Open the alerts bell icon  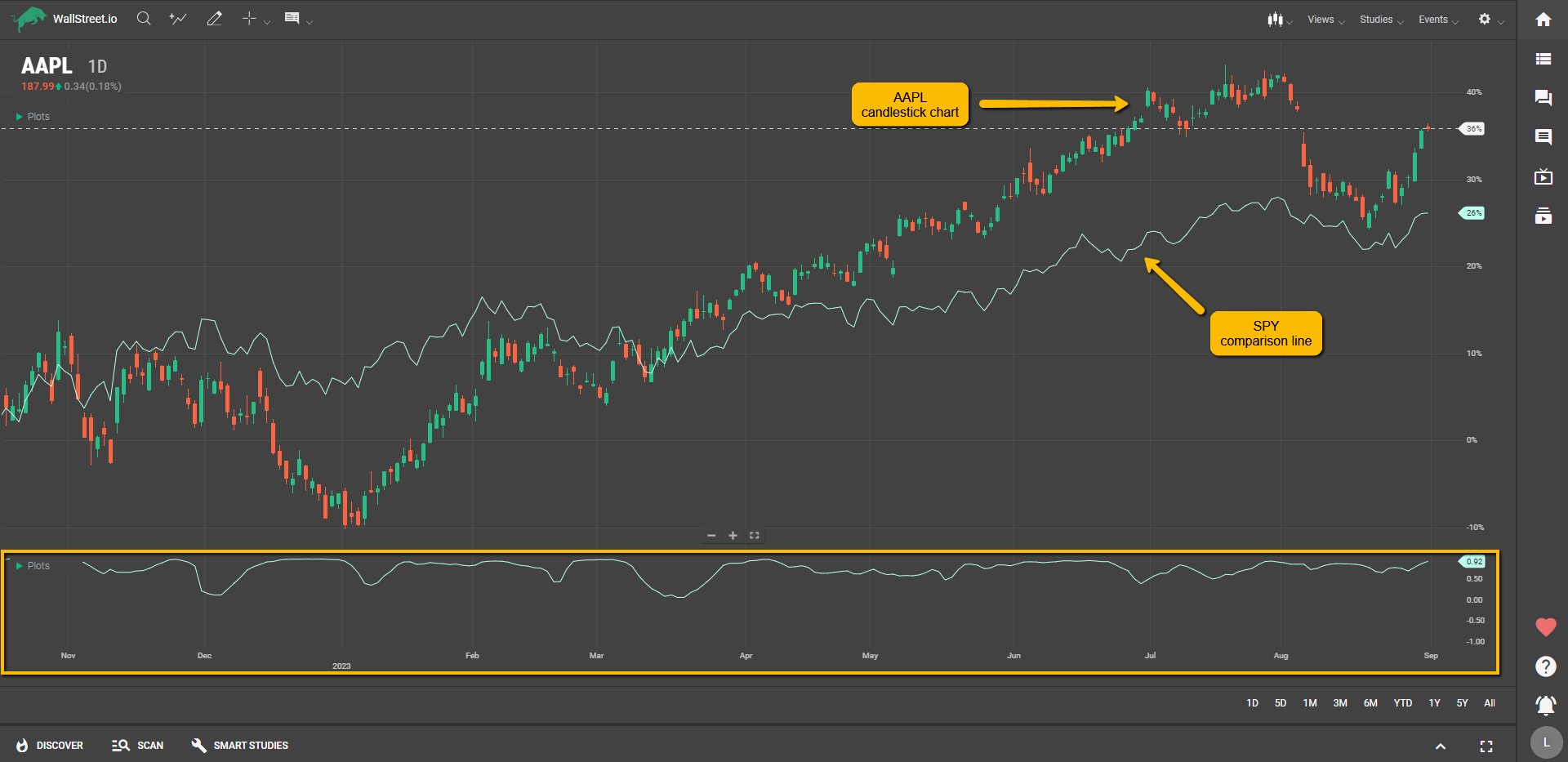pos(1546,705)
